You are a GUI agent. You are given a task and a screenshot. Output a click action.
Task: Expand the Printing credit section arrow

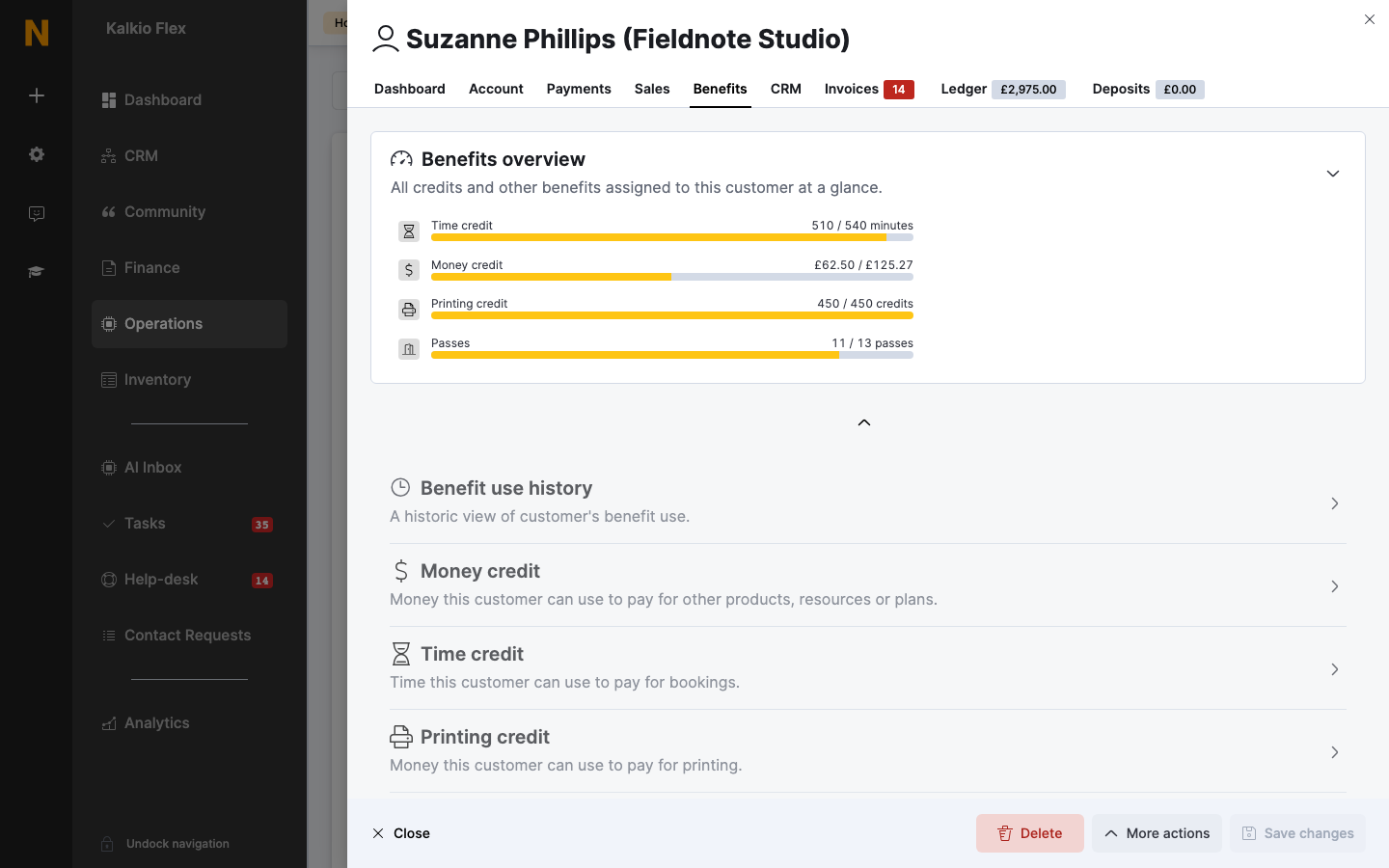click(1335, 752)
